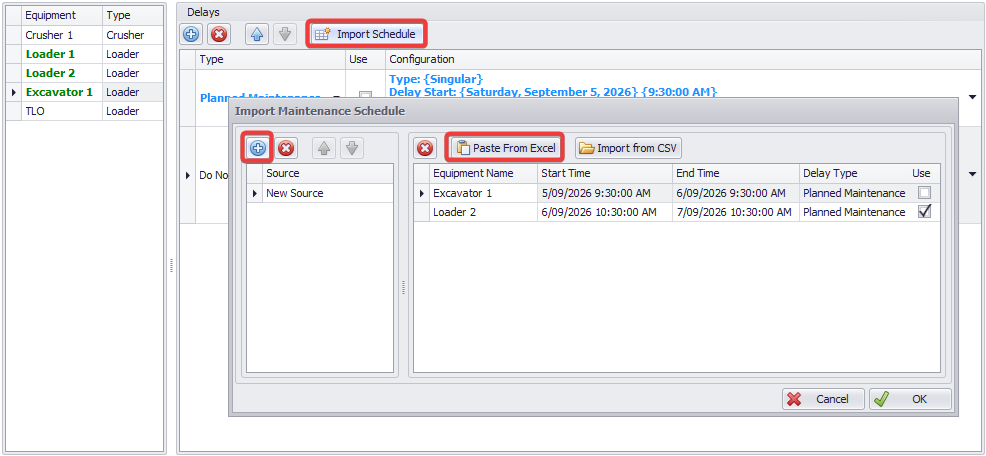Select Loader 2 in the equipment list

[62, 73]
